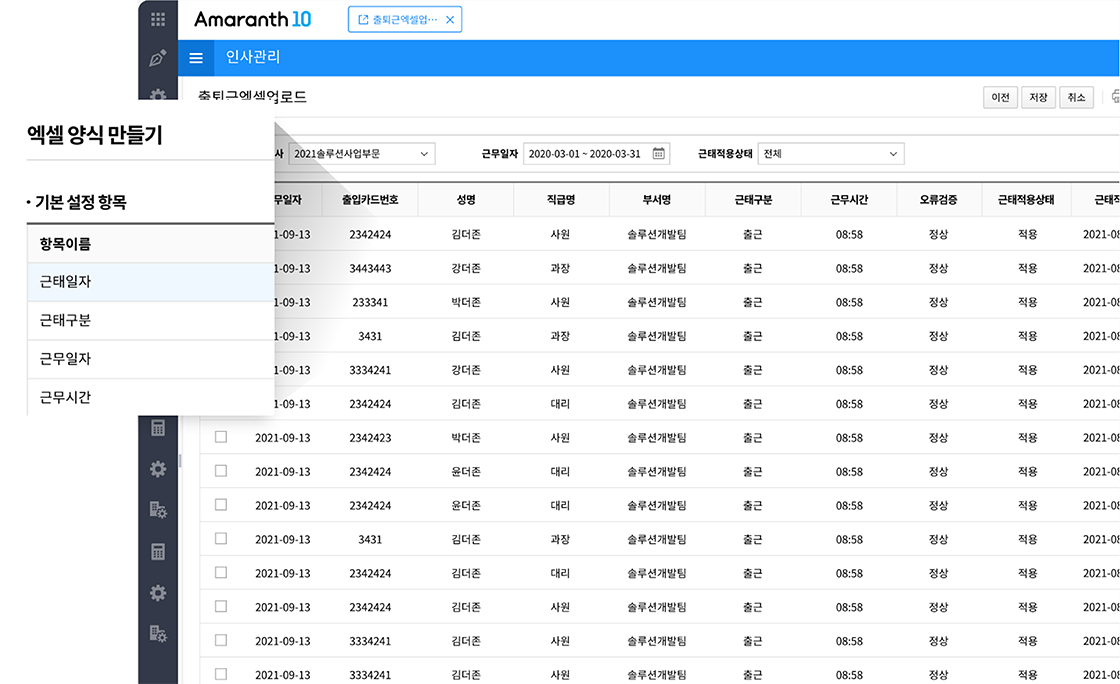This screenshot has height=684, width=1120.
Task: Click the 저장 button
Action: pos(1038,97)
